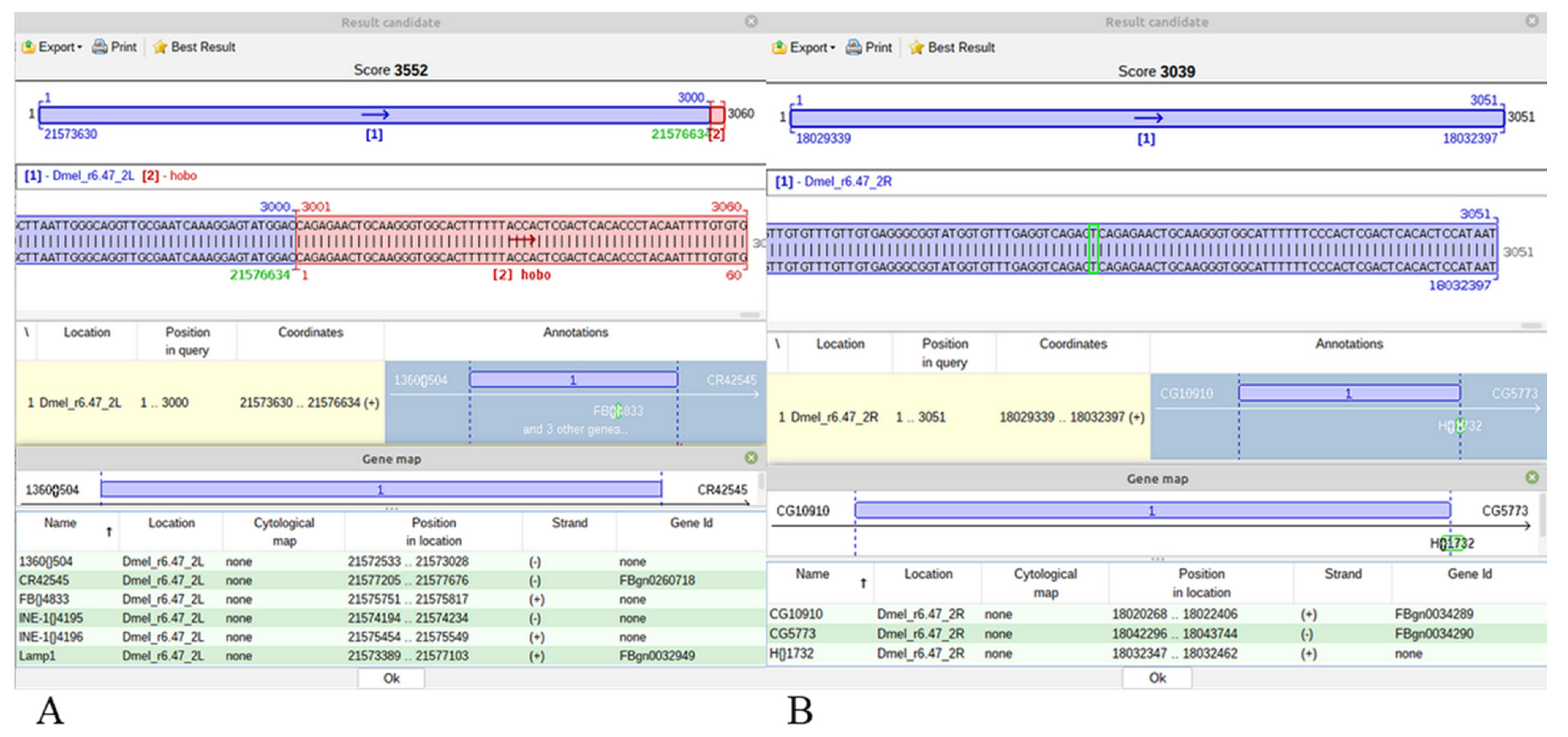This screenshot has height=737, width=1568.
Task: Close right Gene map panel green icon
Action: [x=1532, y=478]
